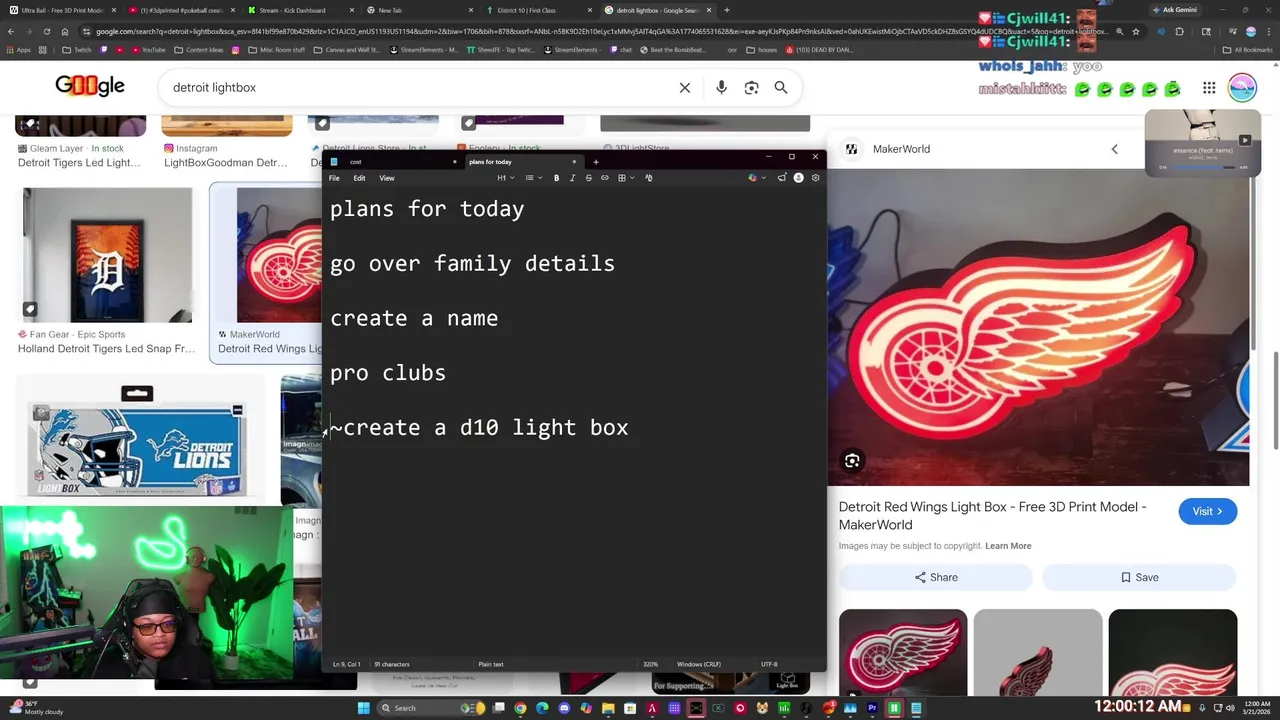Switch to the cost tab in Notepad
1280x720 pixels.
(392, 162)
